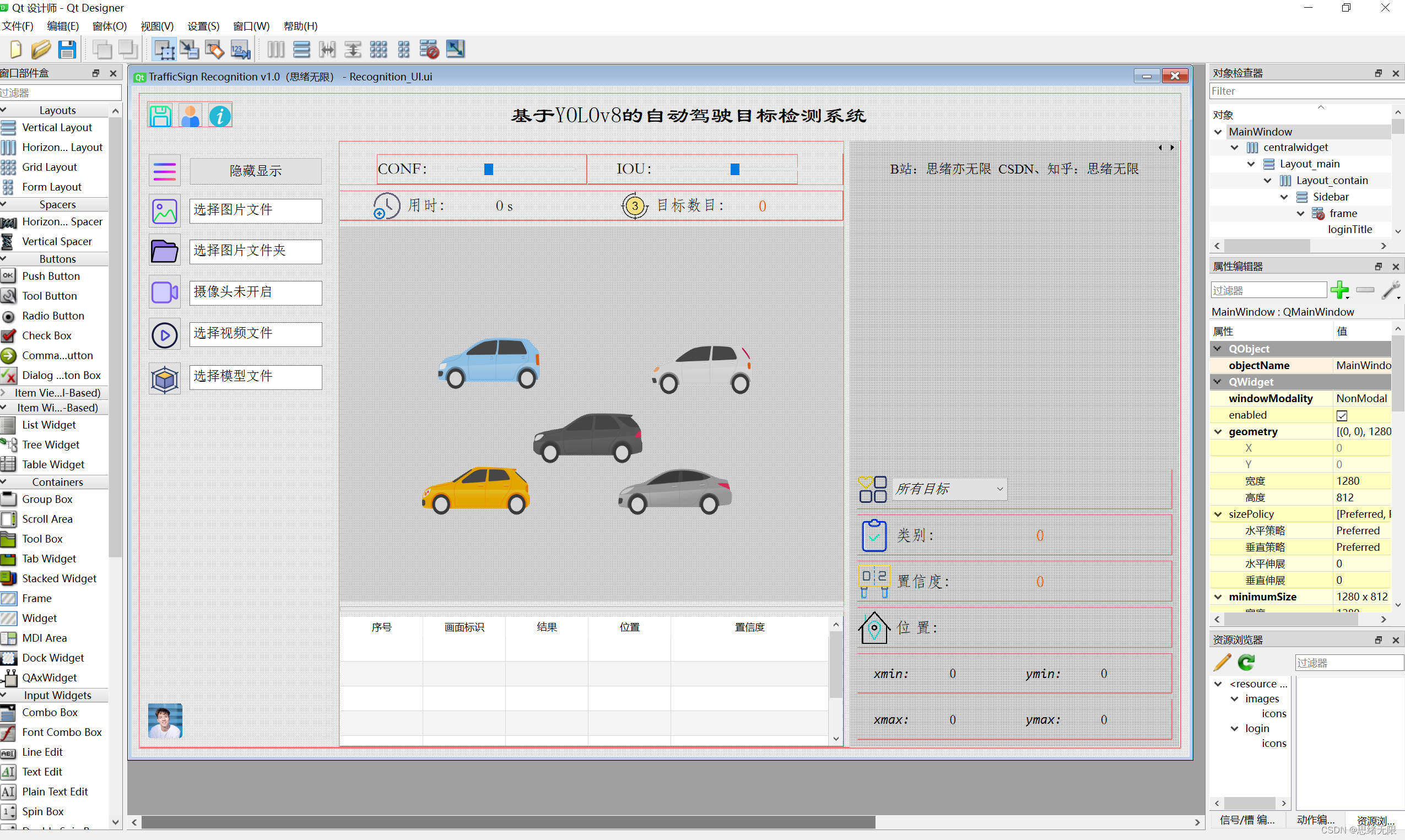This screenshot has width=1405, height=840.
Task: Select the Radio Button widget in the widget box
Action: coord(53,316)
